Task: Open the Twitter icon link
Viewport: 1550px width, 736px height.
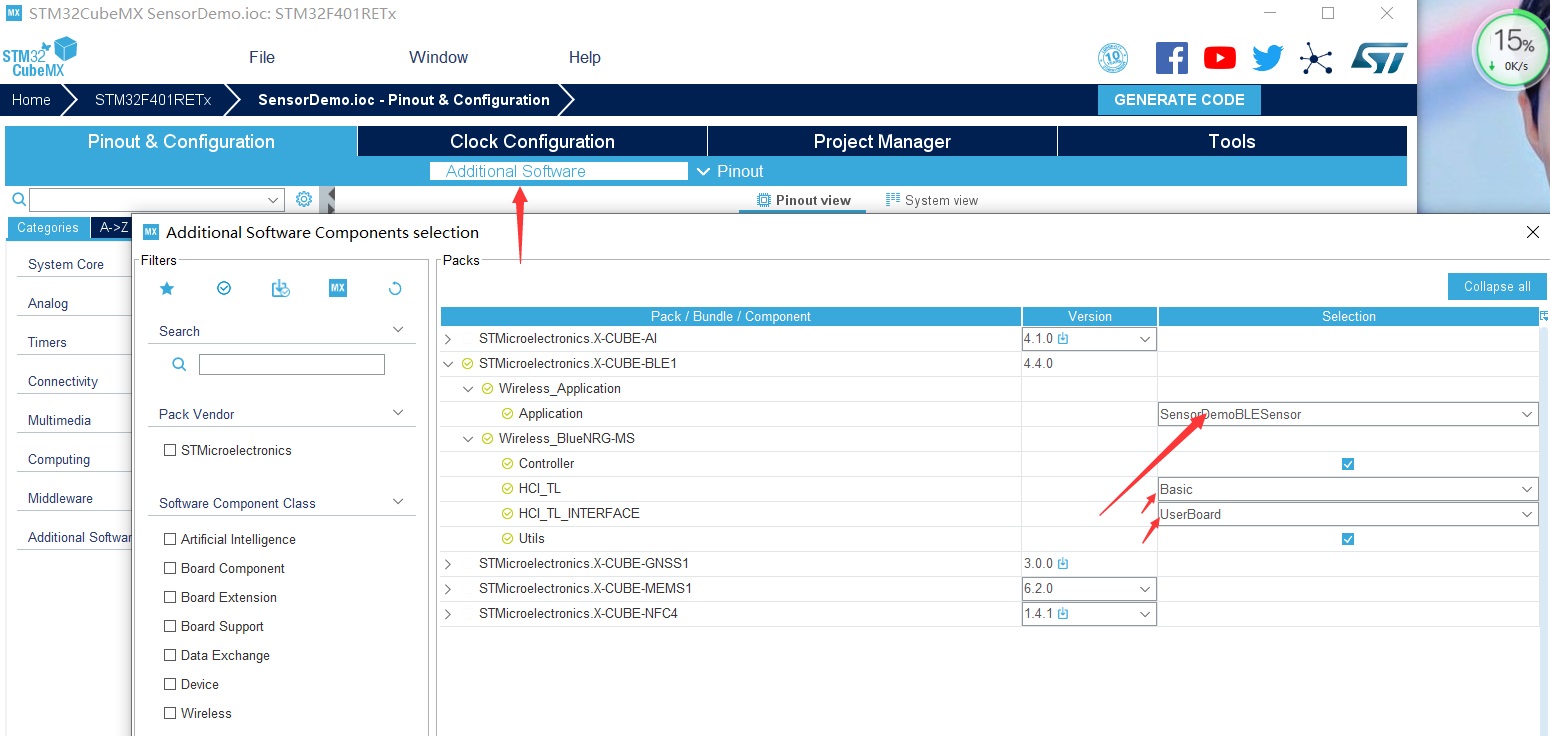Action: pyautogui.click(x=1267, y=58)
